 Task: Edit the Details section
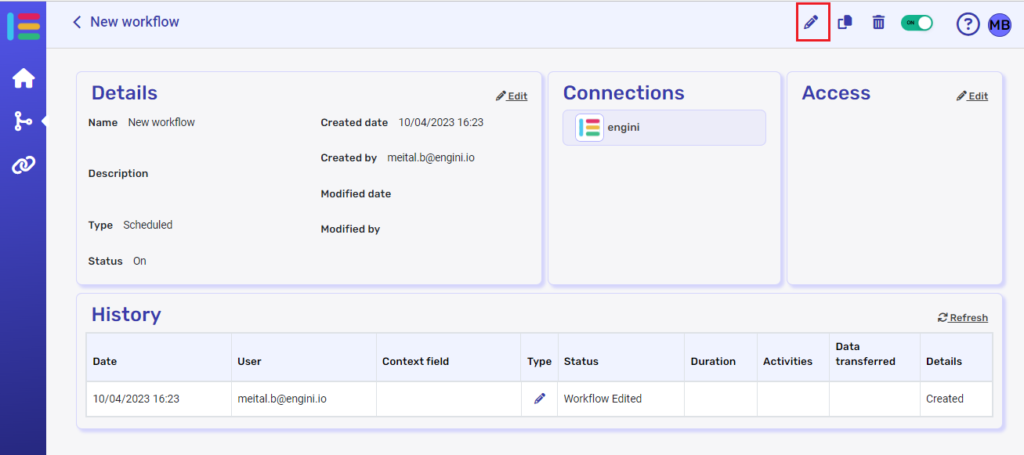511,96
